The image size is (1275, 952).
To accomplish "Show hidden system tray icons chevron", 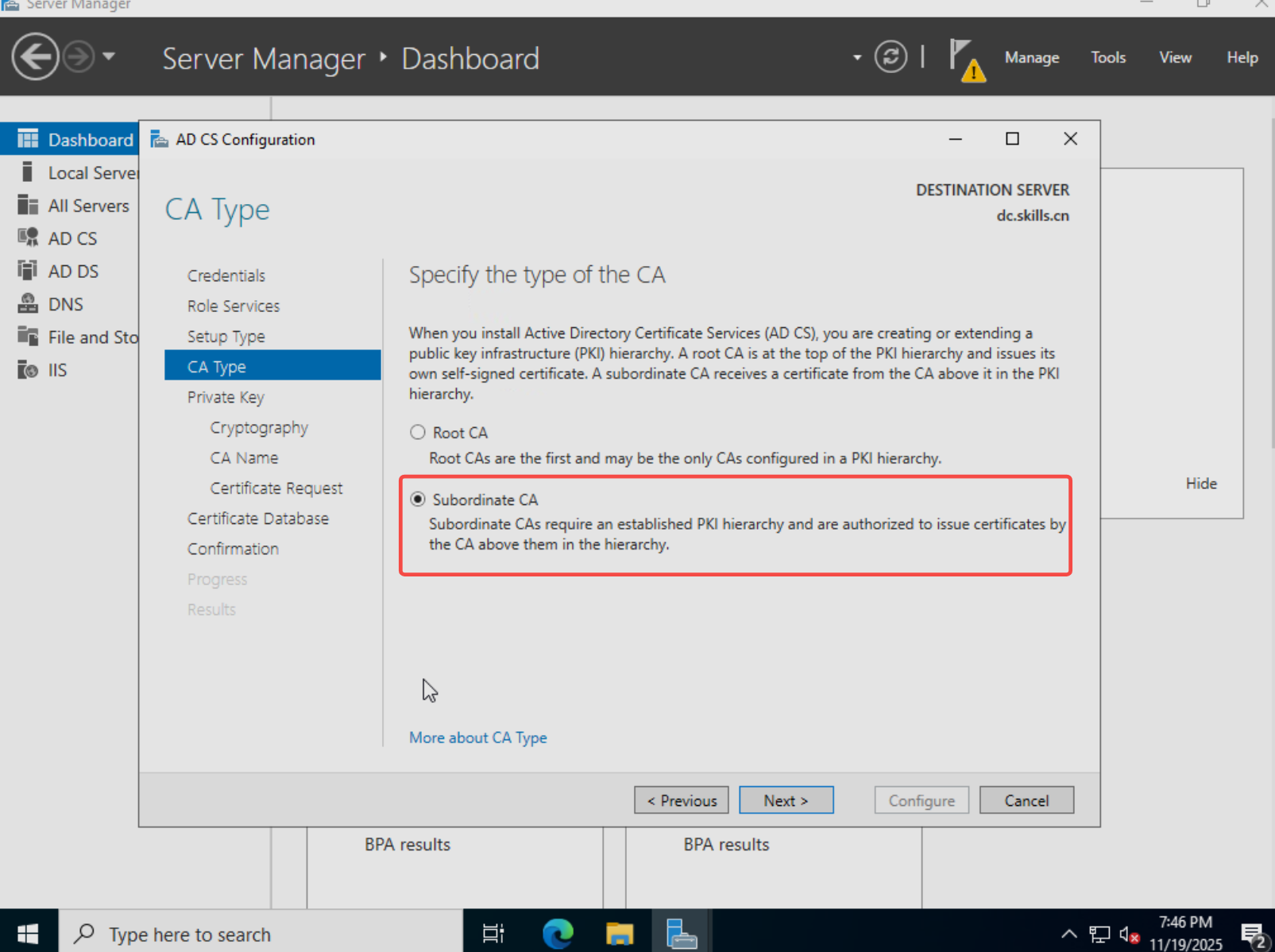I will click(1069, 934).
